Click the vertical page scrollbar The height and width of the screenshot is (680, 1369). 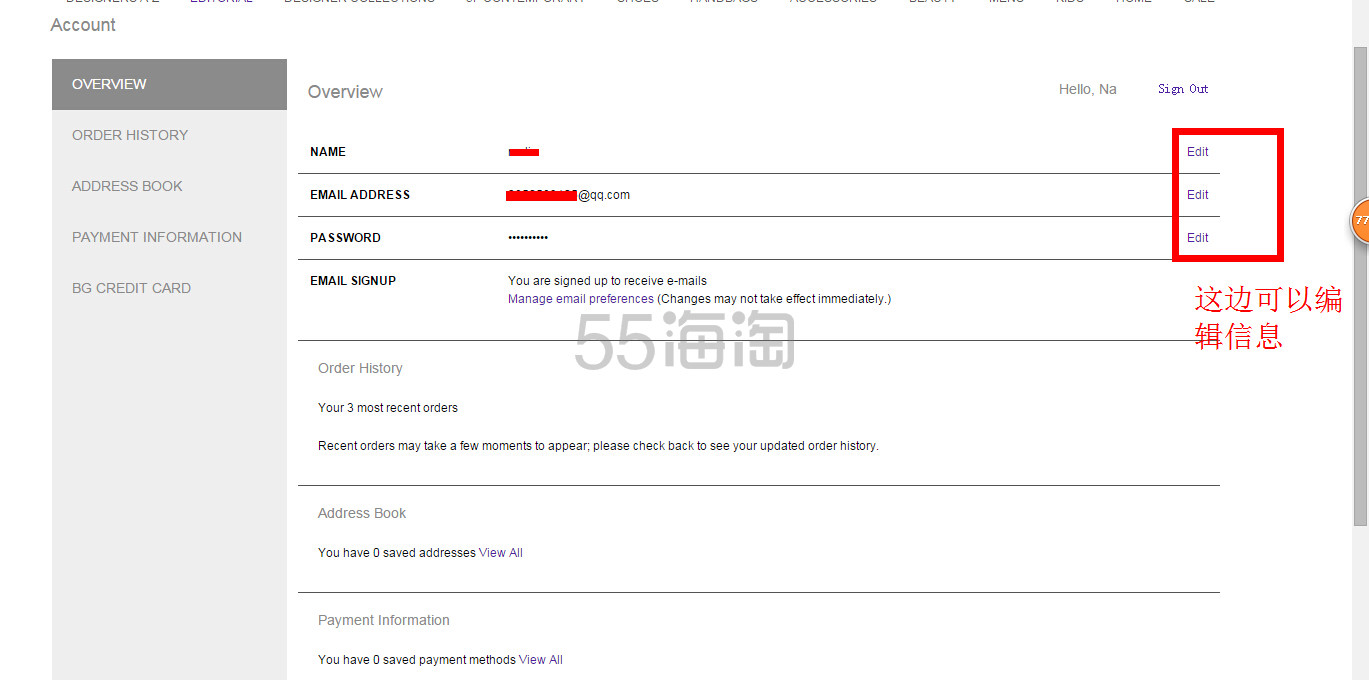(x=1360, y=300)
